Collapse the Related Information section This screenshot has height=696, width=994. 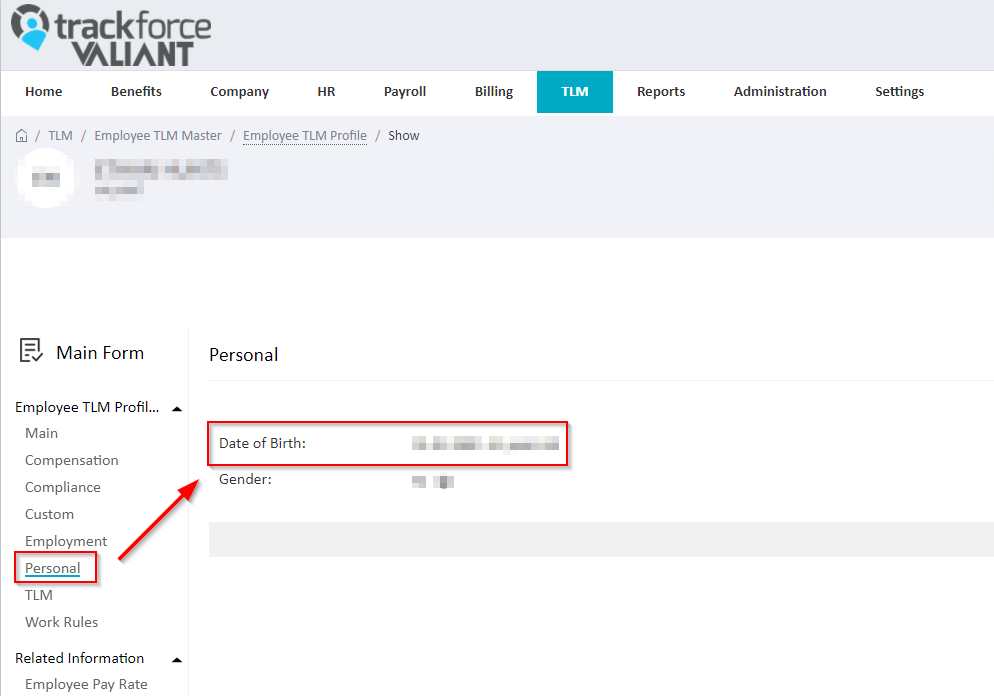(177, 660)
